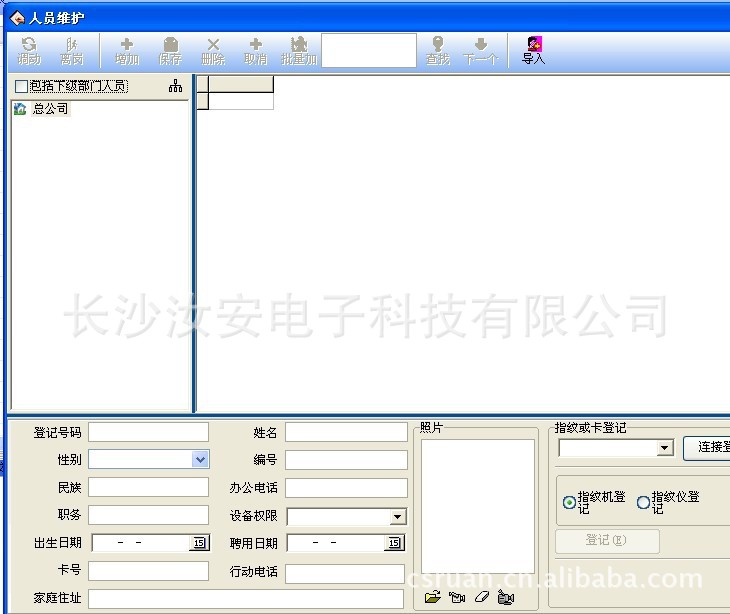Clear the photo with the eraser icon
Image resolution: width=730 pixels, height=614 pixels.
click(481, 598)
